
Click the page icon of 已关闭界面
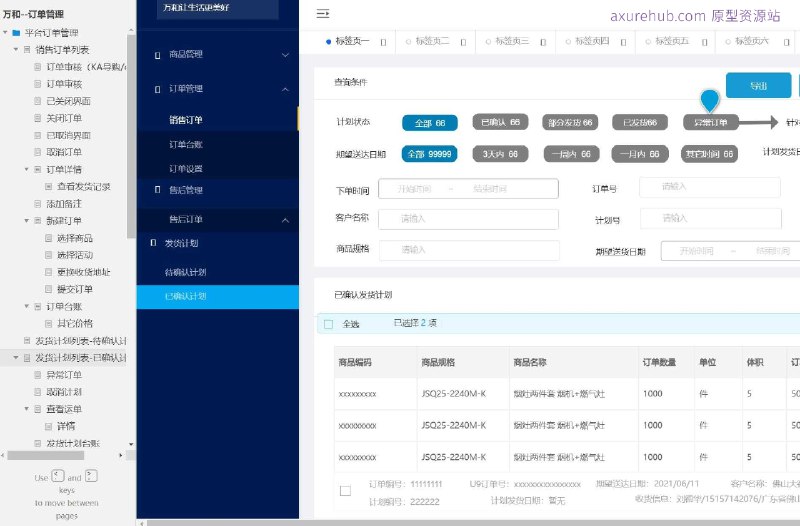(37, 101)
